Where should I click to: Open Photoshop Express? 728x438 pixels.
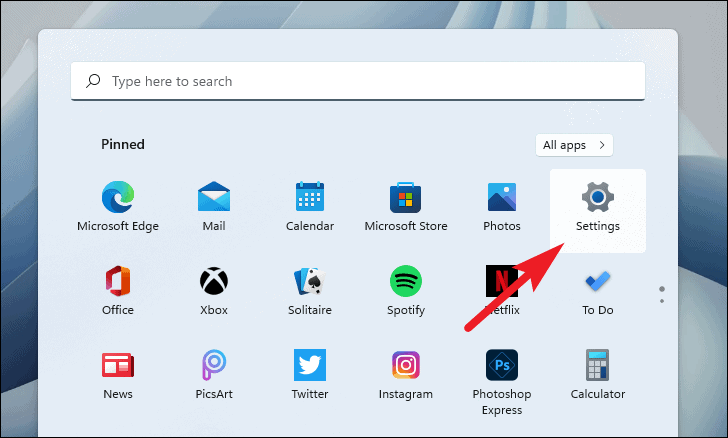point(502,382)
